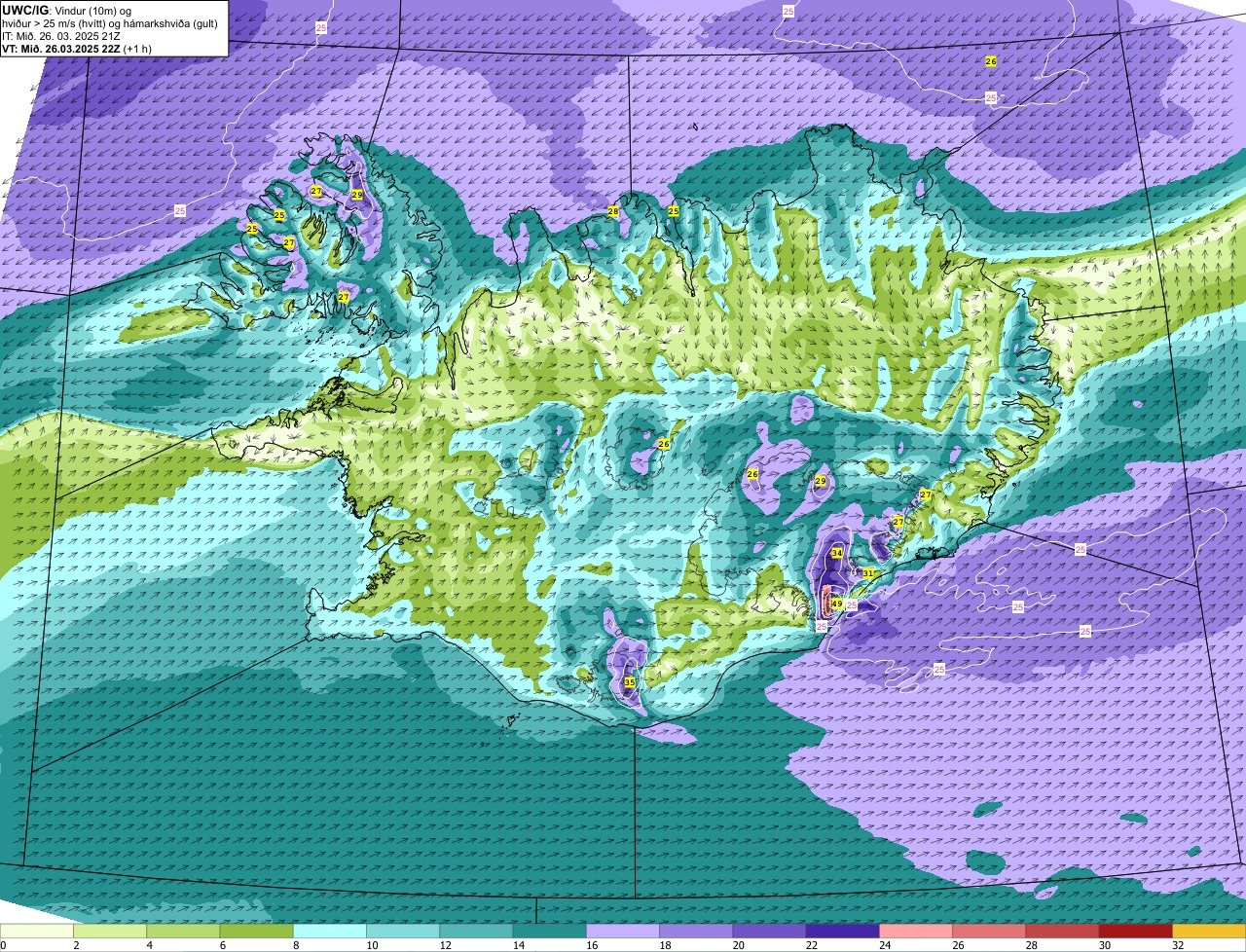
Task: Click the 'VT: Mið. 26.03.2025 22Z (+1 h)' line
Action: coord(76,48)
